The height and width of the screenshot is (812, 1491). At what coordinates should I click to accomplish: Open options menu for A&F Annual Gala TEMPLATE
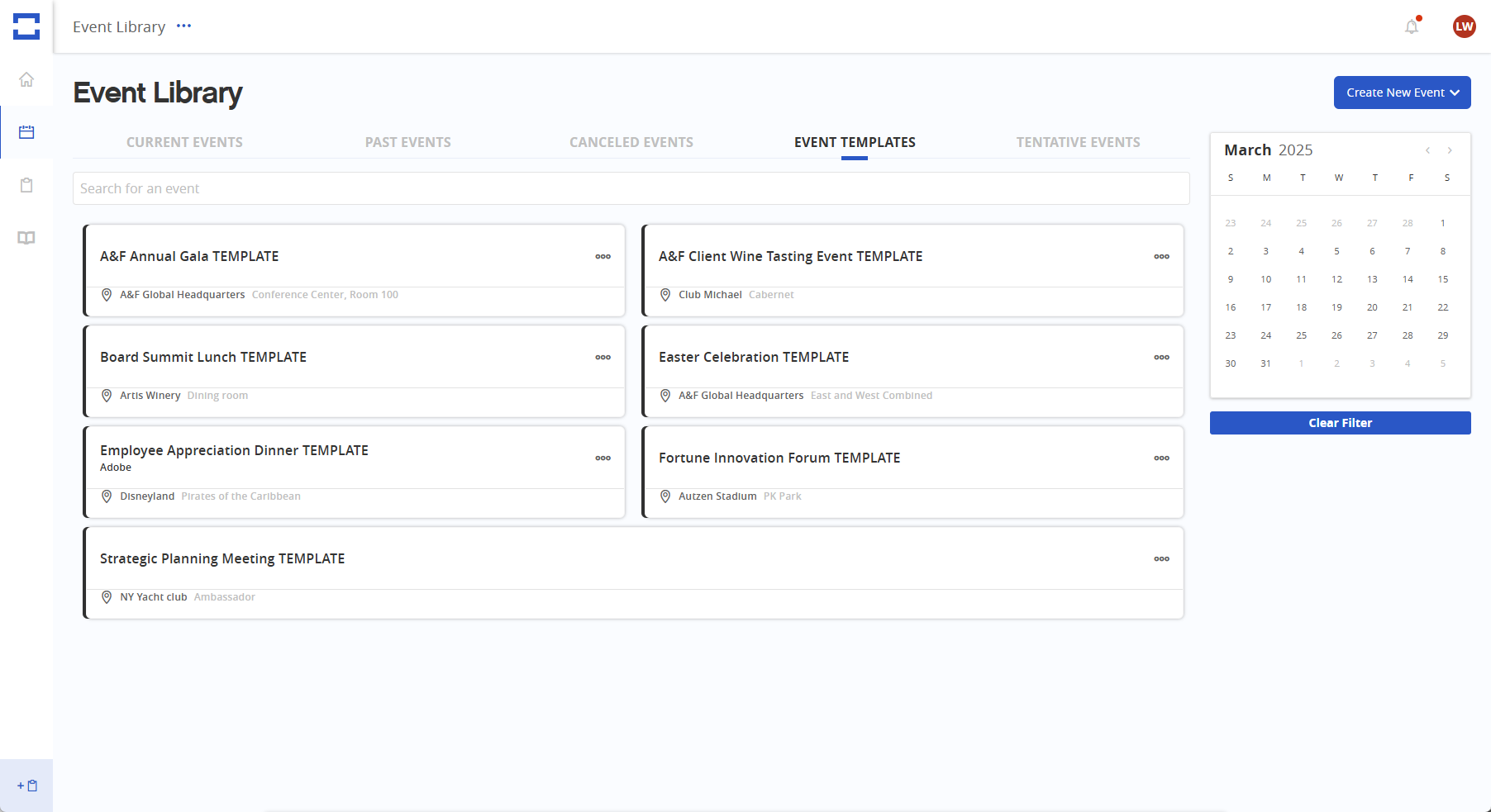point(603,257)
